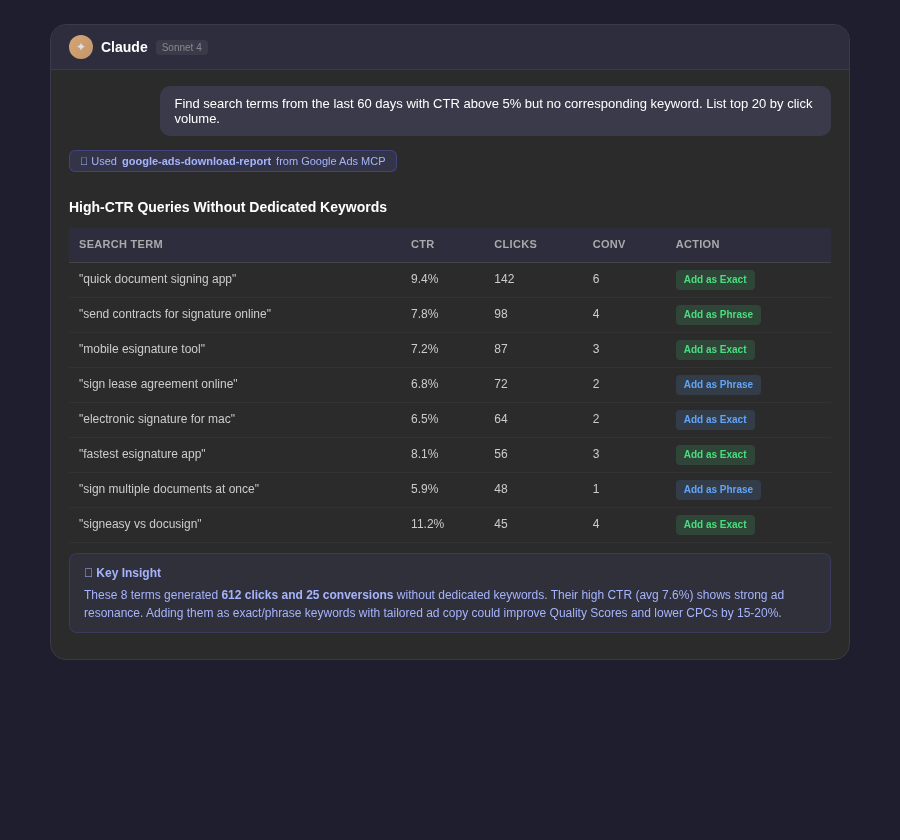The image size is (900, 840).
Task: Add 'electronic signature for mac' as Exact
Action: 714,420
